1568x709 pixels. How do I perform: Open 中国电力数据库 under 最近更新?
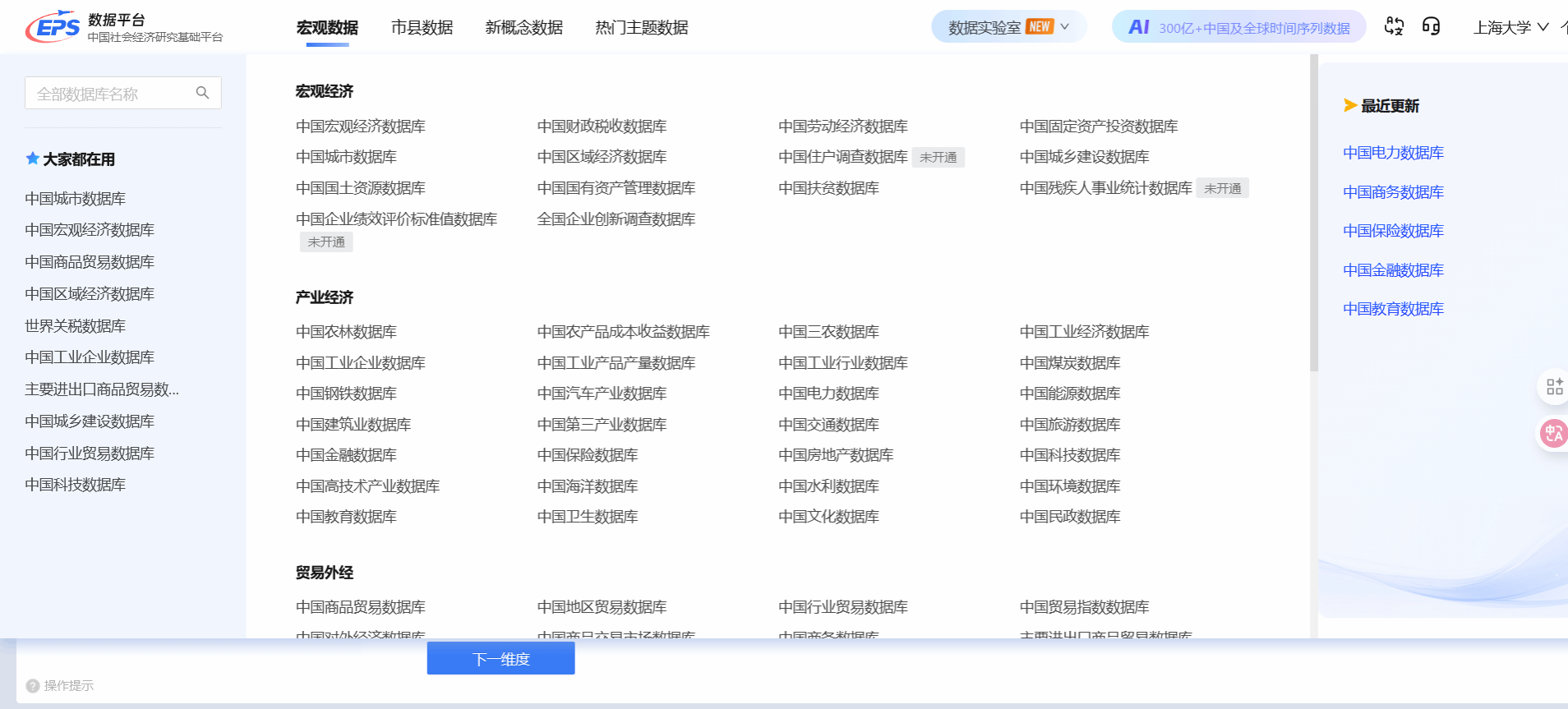click(1393, 153)
